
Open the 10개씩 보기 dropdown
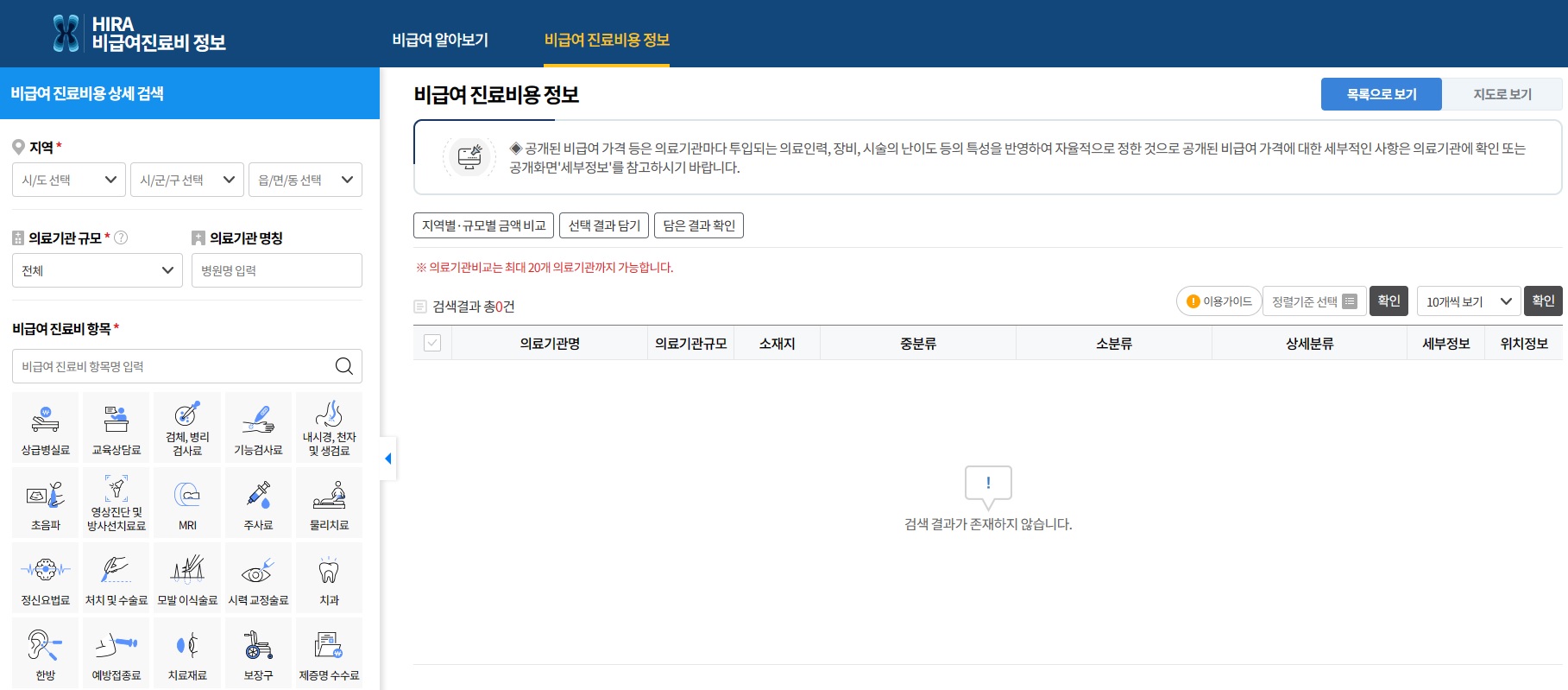(x=1469, y=301)
